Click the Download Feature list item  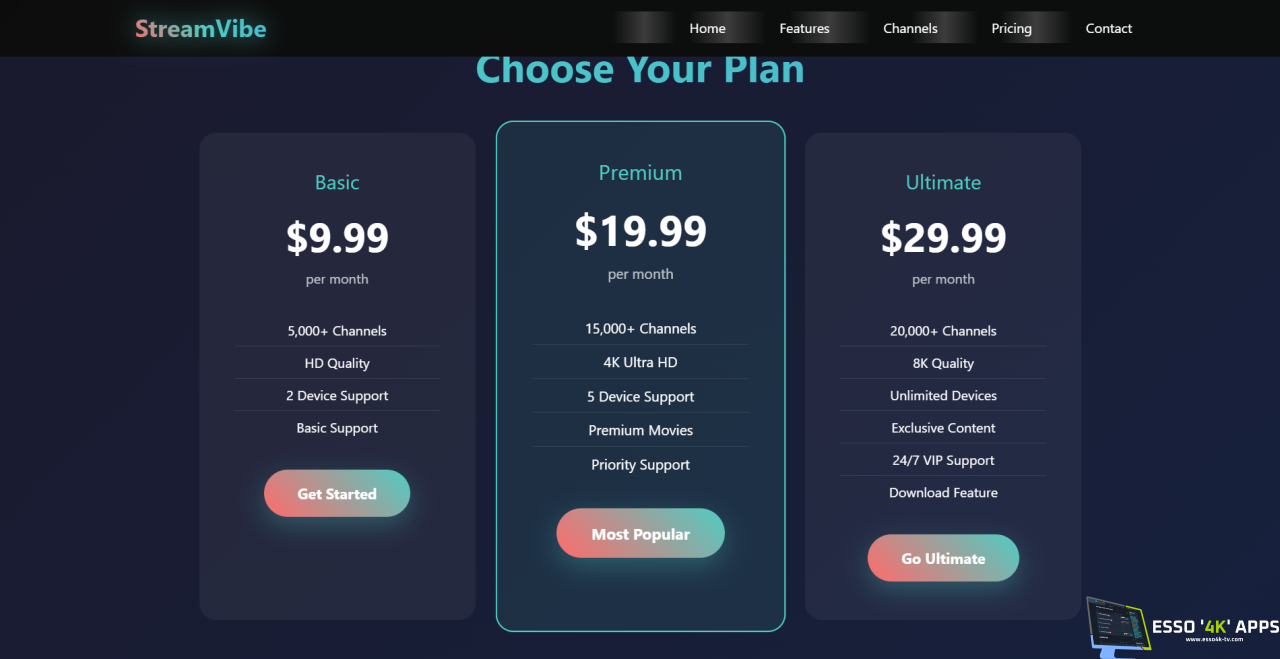(x=943, y=492)
